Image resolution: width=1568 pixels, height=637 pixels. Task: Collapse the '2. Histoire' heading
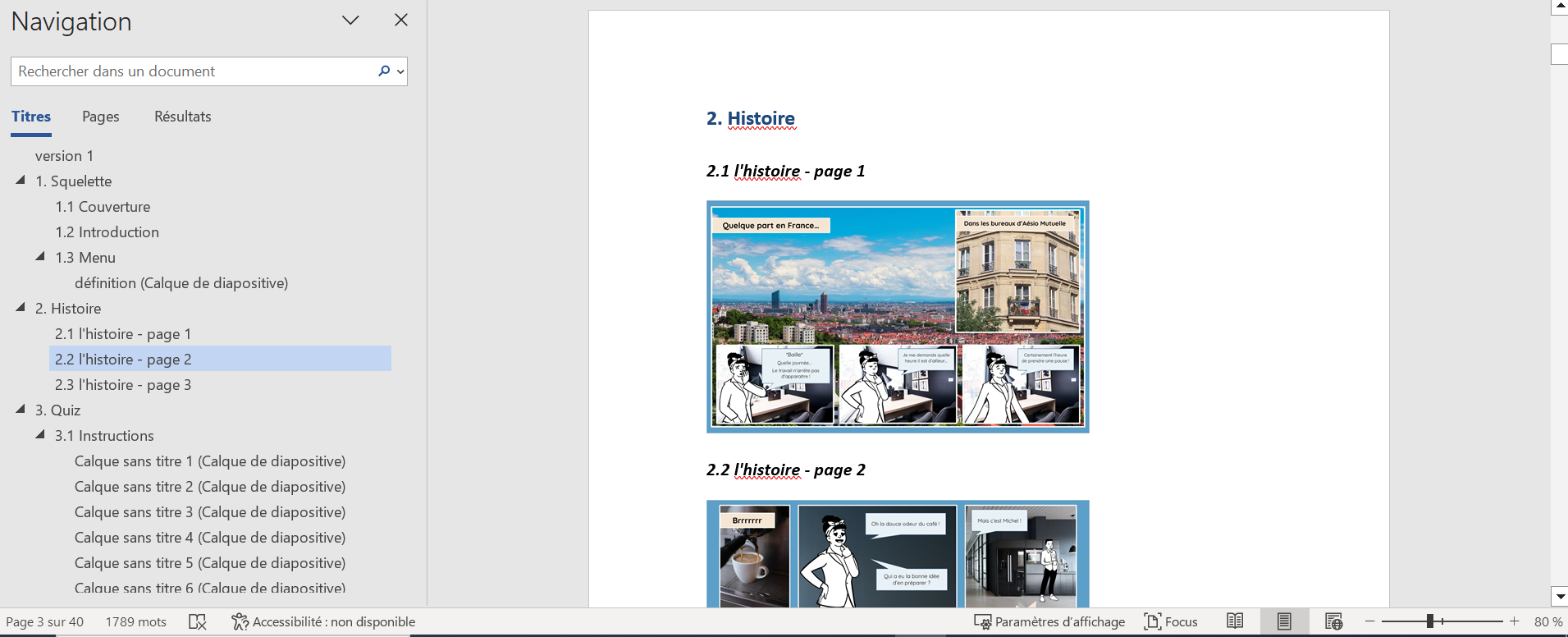(21, 308)
